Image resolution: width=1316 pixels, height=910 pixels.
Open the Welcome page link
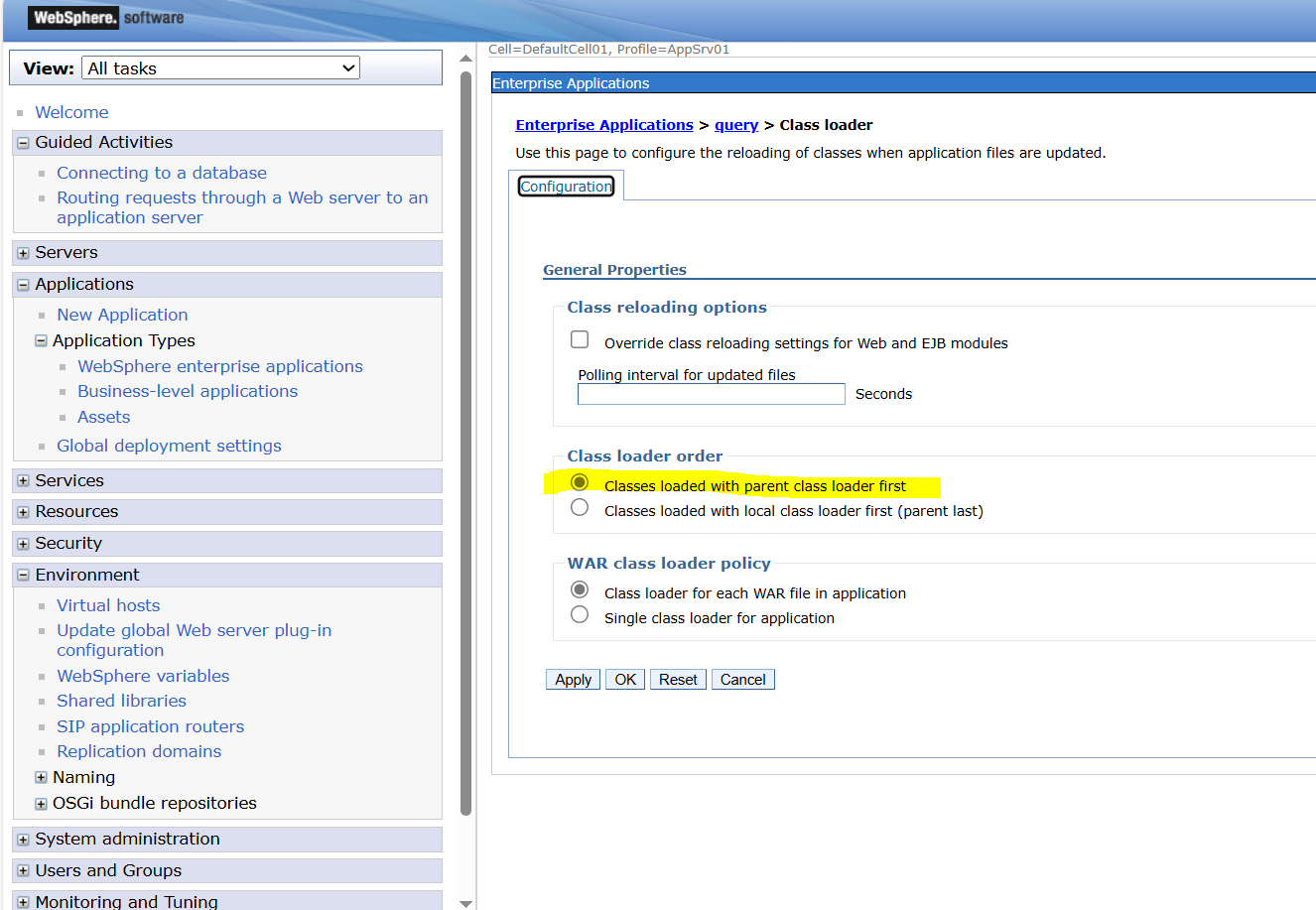click(x=71, y=112)
